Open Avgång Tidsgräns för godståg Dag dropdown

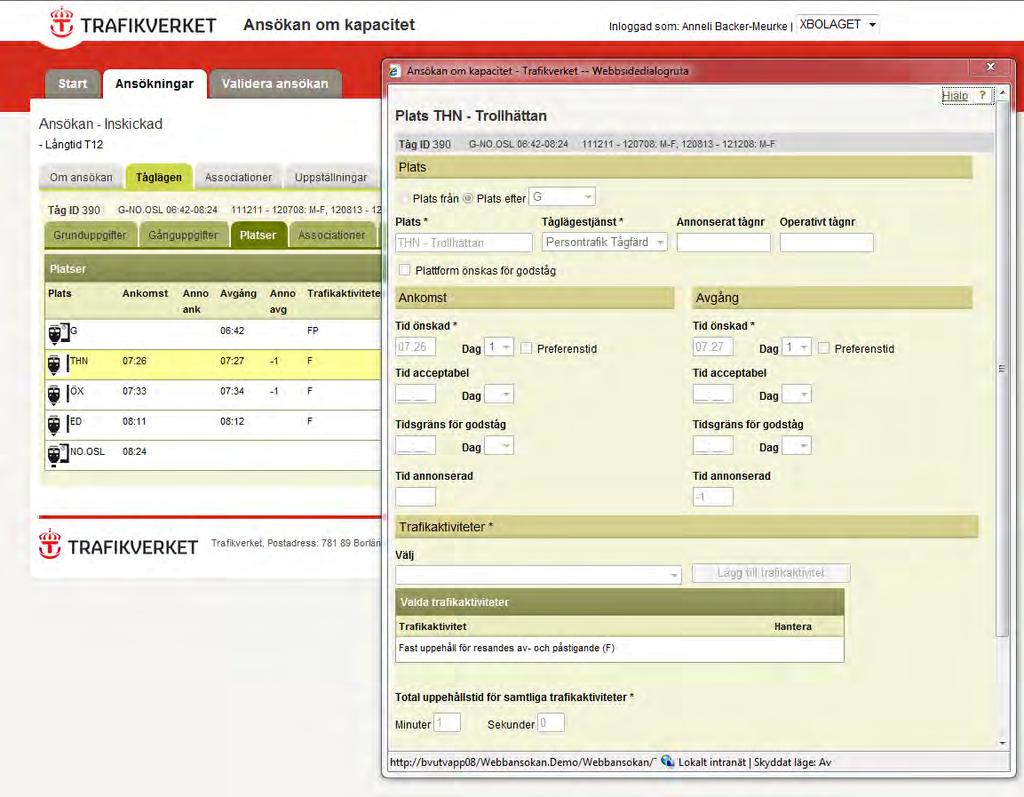pyautogui.click(x=796, y=446)
